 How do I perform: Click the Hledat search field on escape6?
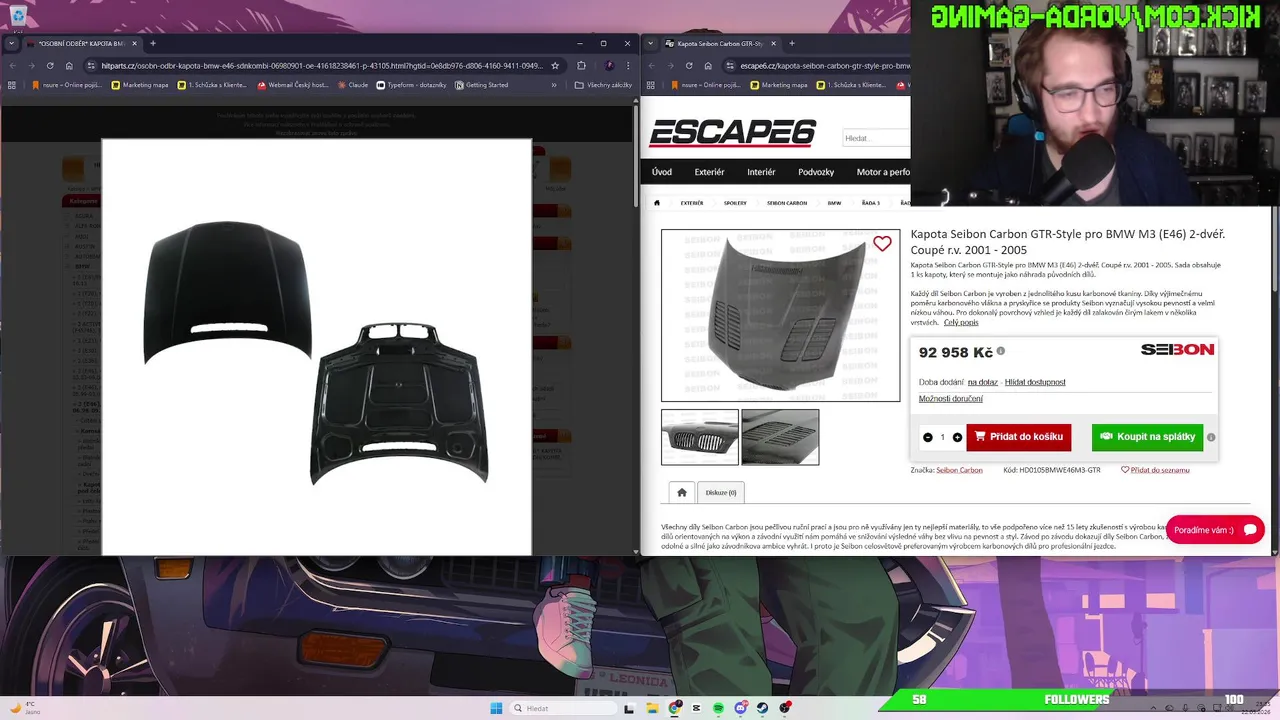pos(876,138)
